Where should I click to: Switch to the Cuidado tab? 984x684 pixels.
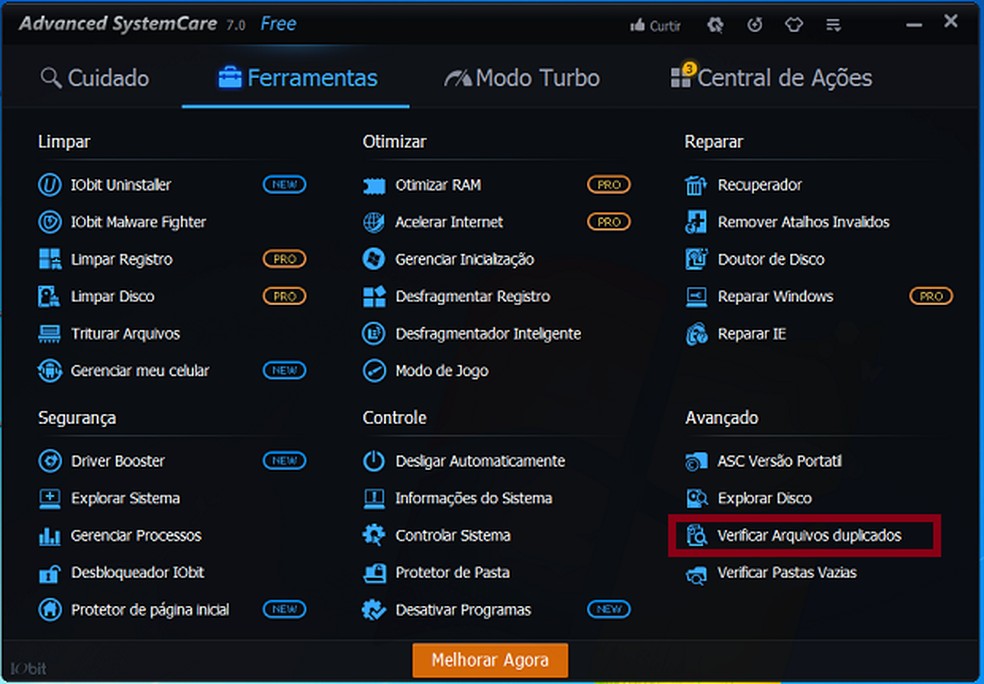point(95,78)
